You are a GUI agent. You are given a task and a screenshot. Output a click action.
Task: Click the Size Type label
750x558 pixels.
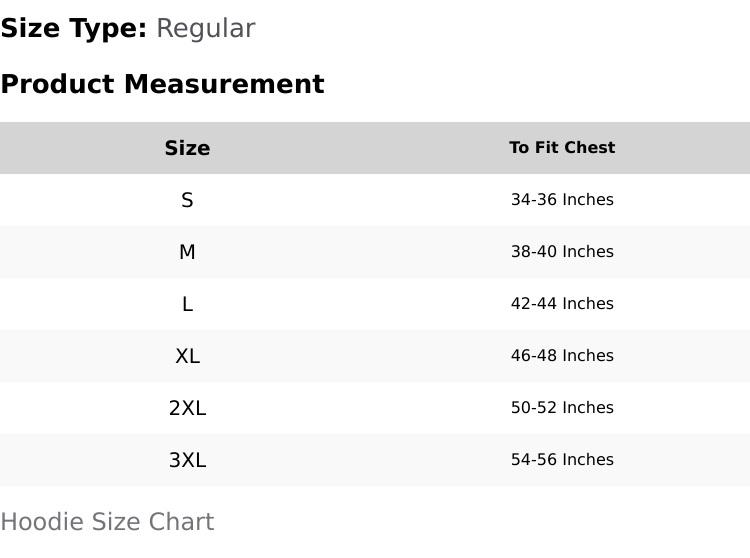pyautogui.click(x=74, y=29)
